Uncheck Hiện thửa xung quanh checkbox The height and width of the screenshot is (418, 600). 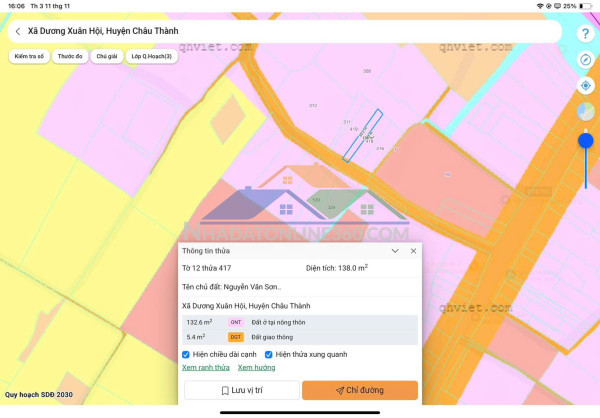270,354
